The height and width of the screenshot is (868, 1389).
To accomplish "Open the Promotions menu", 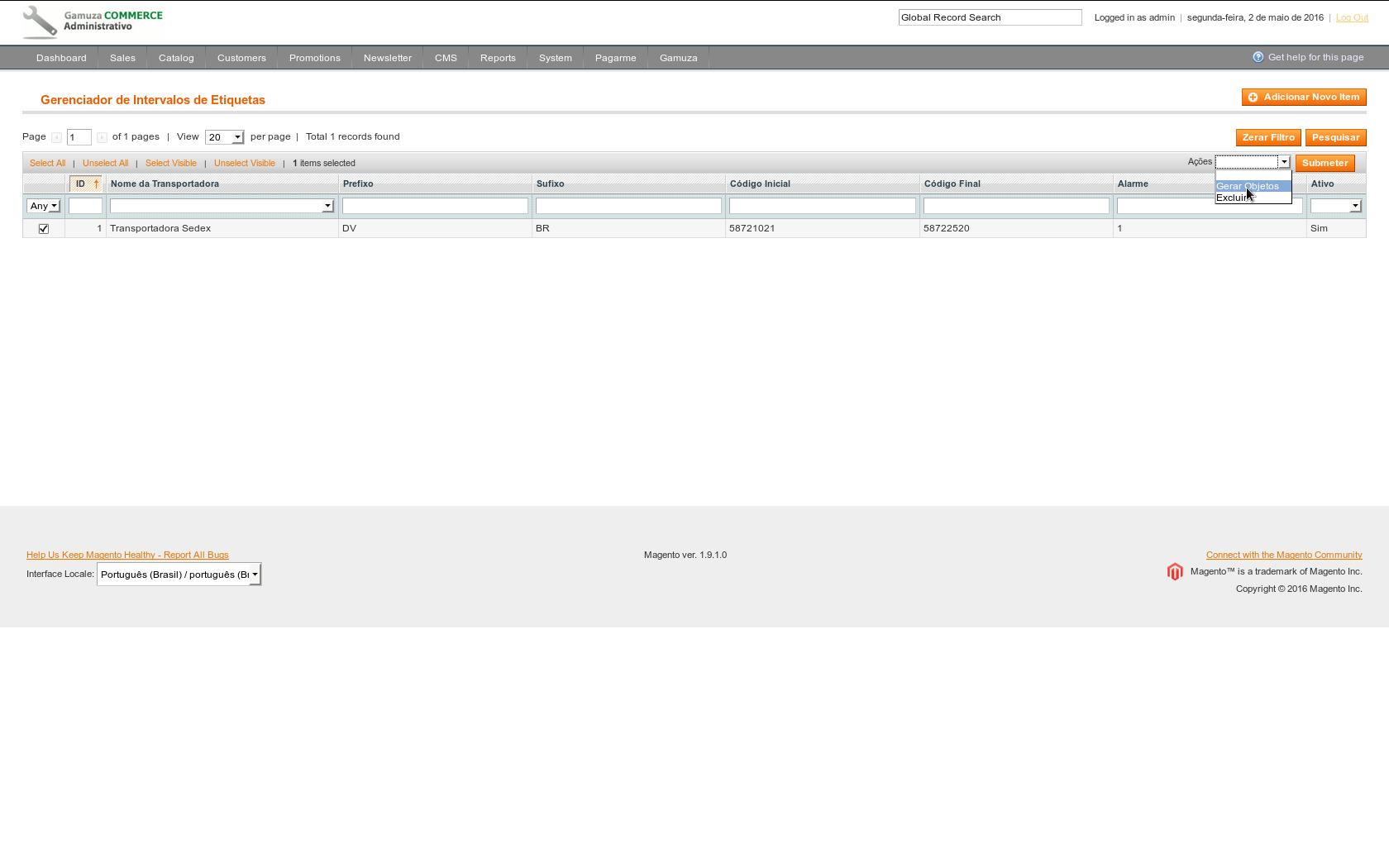I will (315, 58).
